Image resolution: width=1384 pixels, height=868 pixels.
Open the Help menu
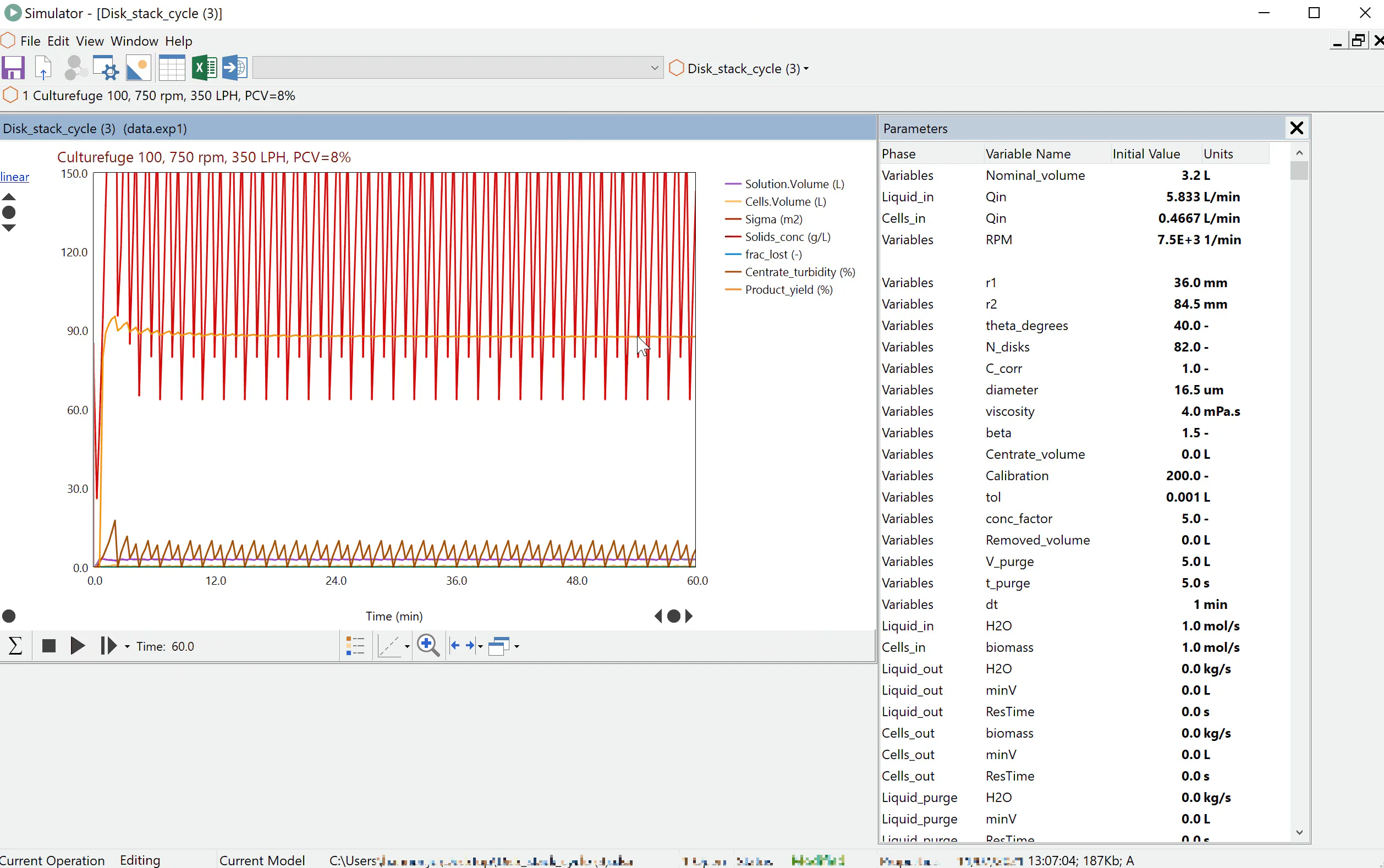click(x=179, y=41)
